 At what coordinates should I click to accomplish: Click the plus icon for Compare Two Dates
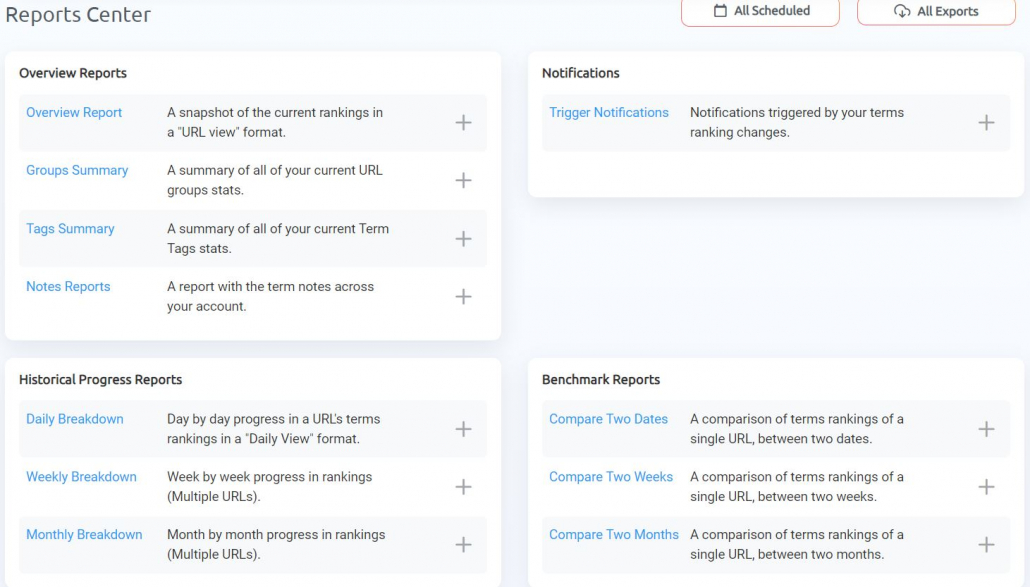pos(986,429)
